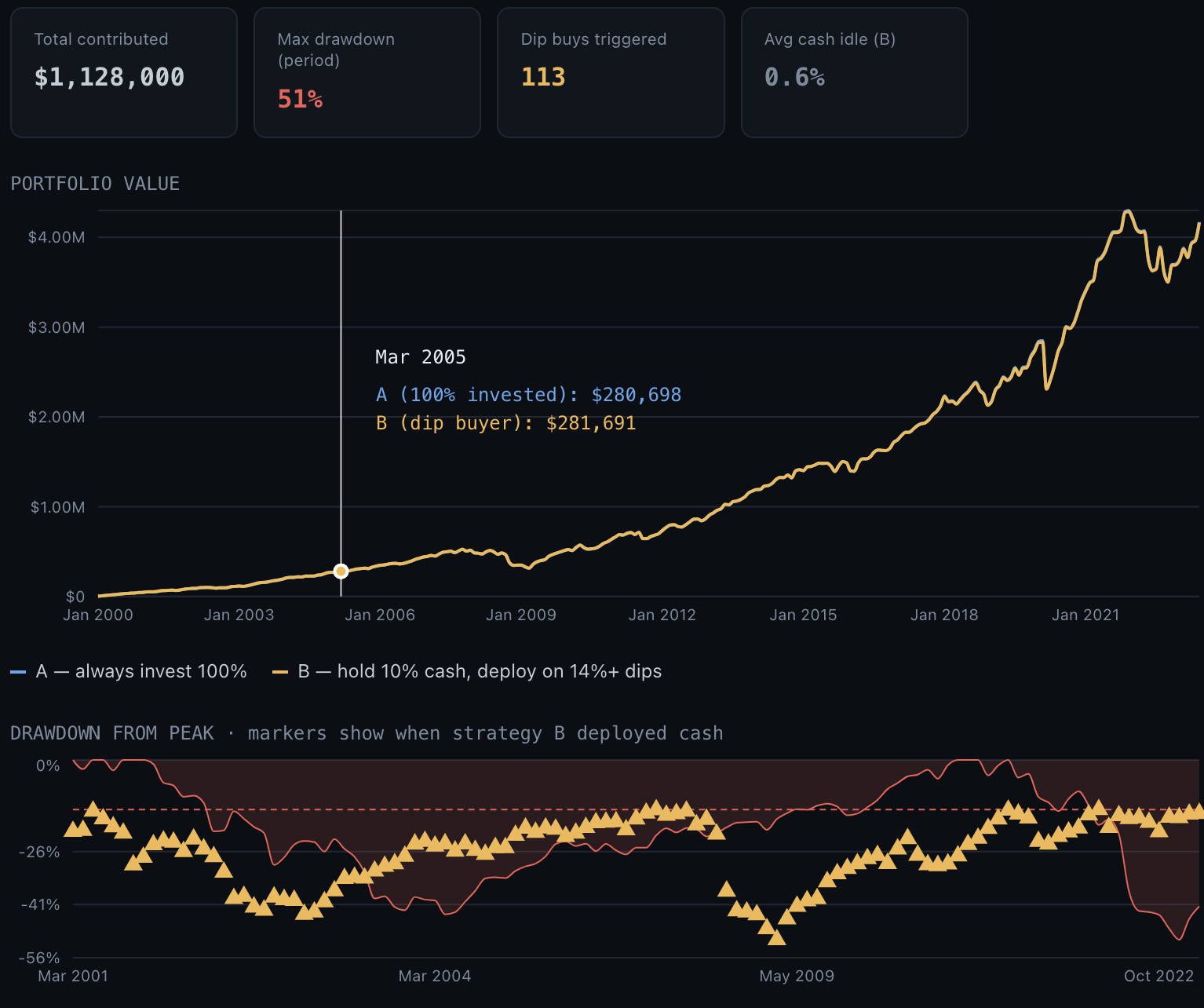Select the Max drawdown 51% card
The width and height of the screenshot is (1204, 1008).
(367, 73)
